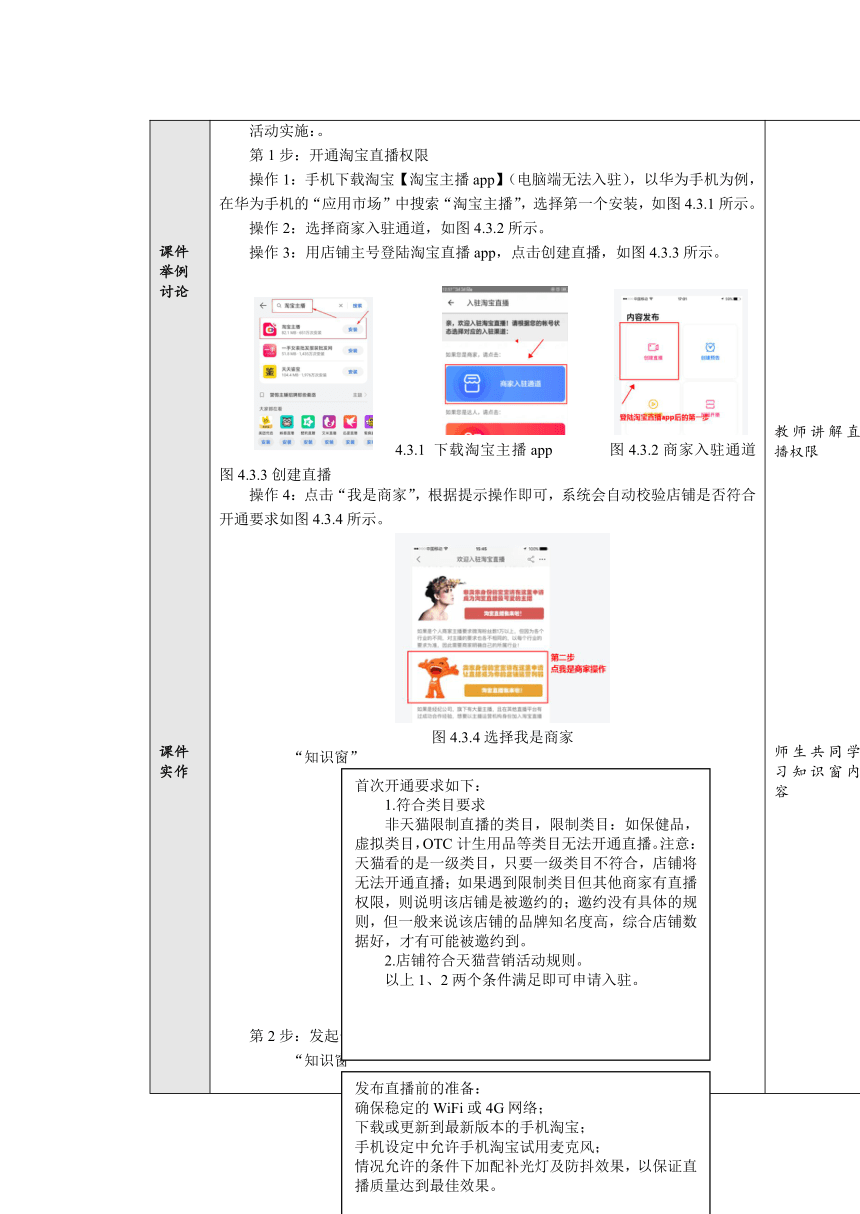The height and width of the screenshot is (1214, 860).
Task: Click the line "首次开通要求如下："
Action: click(418, 786)
